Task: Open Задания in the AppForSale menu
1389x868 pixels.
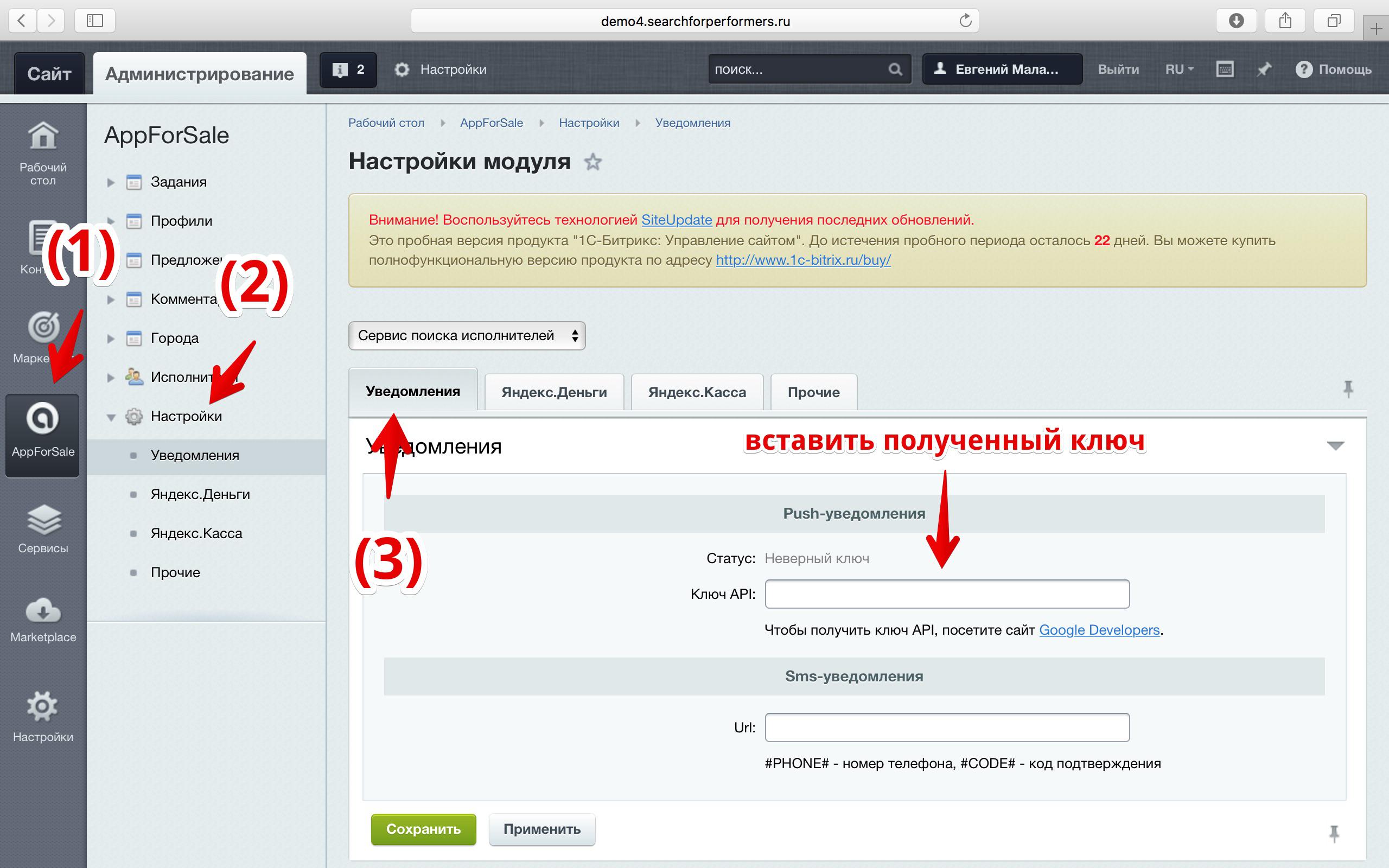Action: tap(179, 182)
